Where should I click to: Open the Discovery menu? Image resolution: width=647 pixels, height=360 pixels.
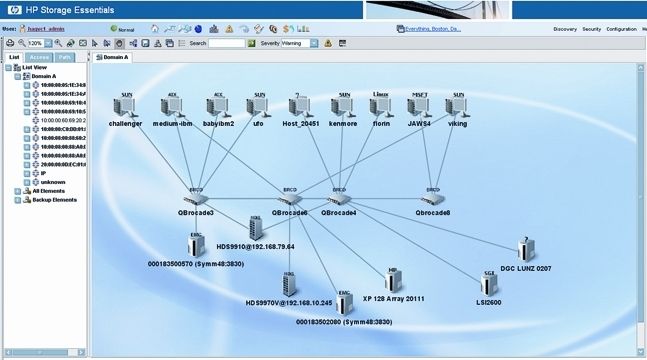pyautogui.click(x=565, y=29)
